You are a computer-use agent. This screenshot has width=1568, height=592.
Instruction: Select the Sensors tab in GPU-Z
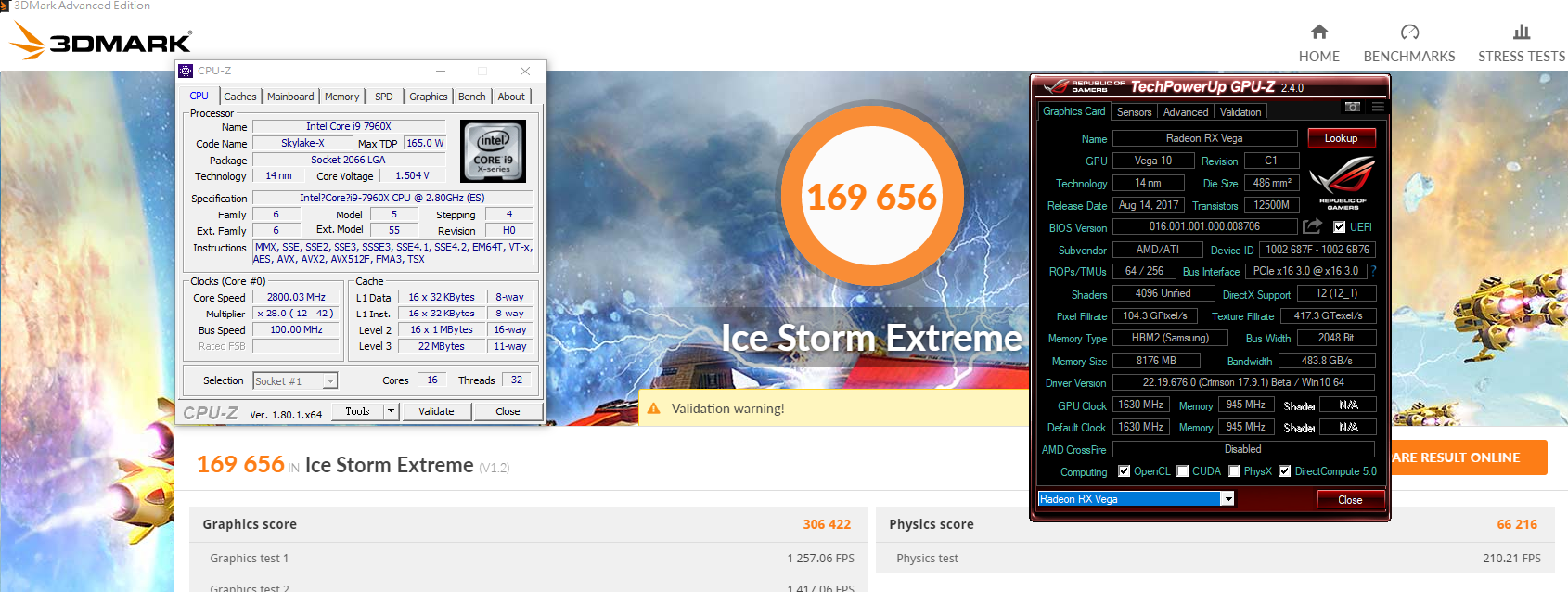tap(1134, 112)
